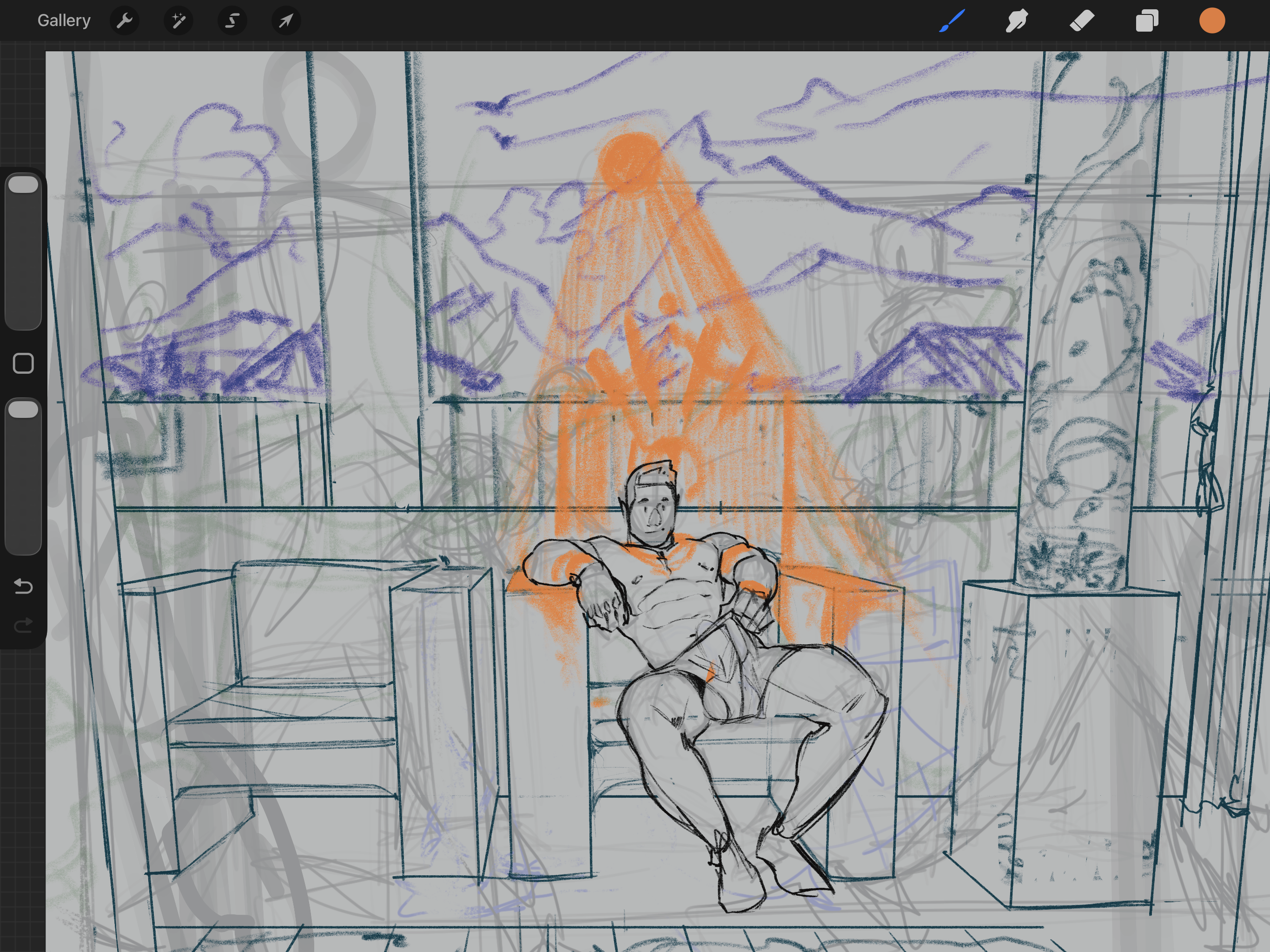Open the orange active color picker

[1212, 20]
